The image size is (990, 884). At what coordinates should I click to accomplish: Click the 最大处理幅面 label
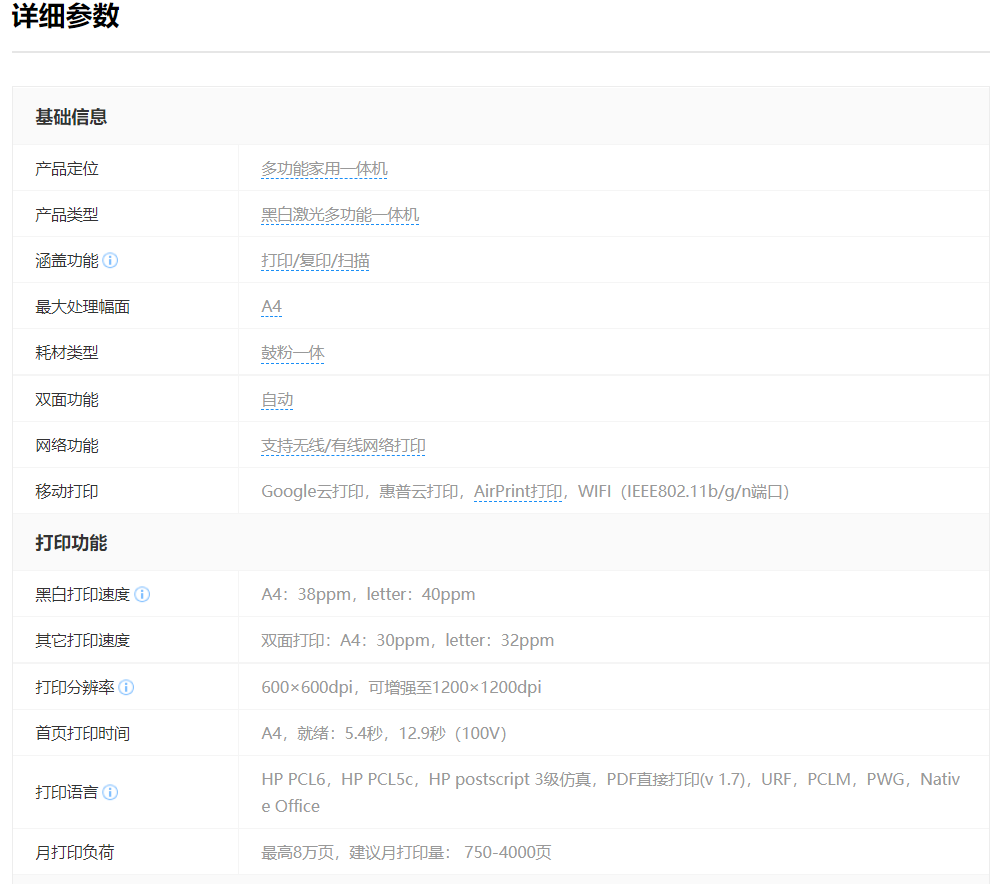coord(83,307)
